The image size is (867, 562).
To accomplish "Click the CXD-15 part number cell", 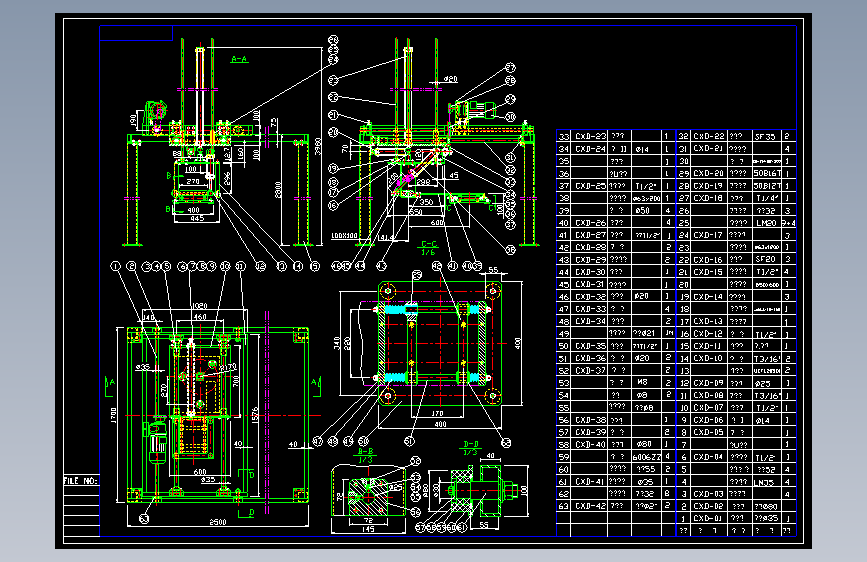I will [x=709, y=272].
